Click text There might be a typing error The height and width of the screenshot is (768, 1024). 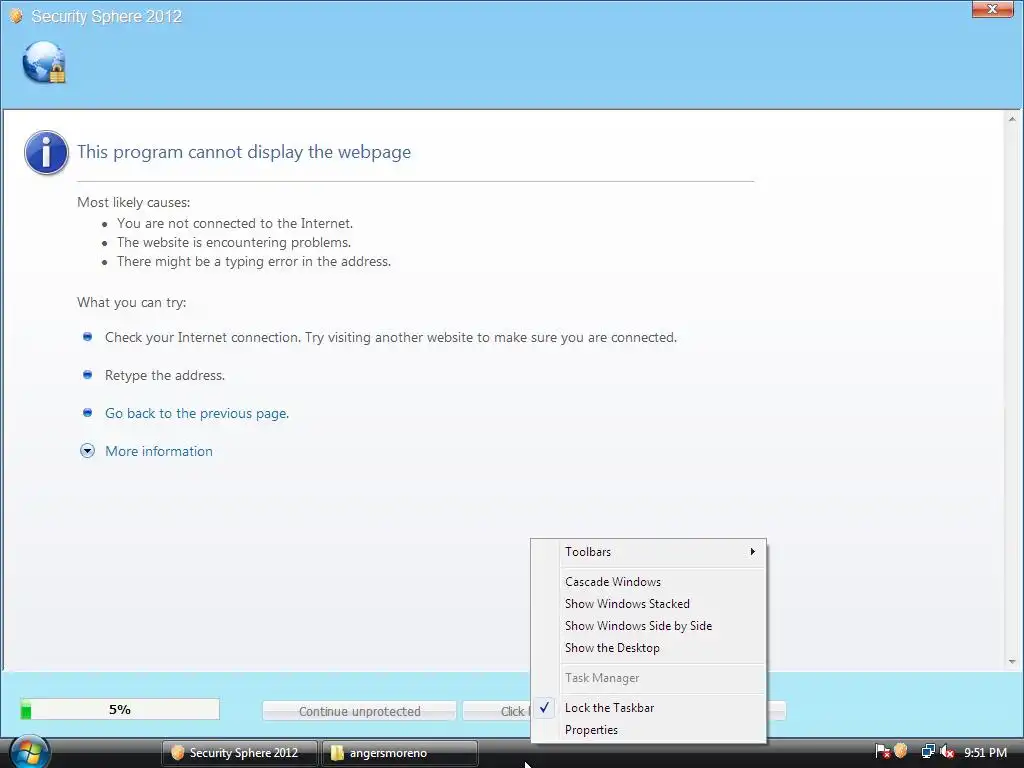click(x=254, y=261)
